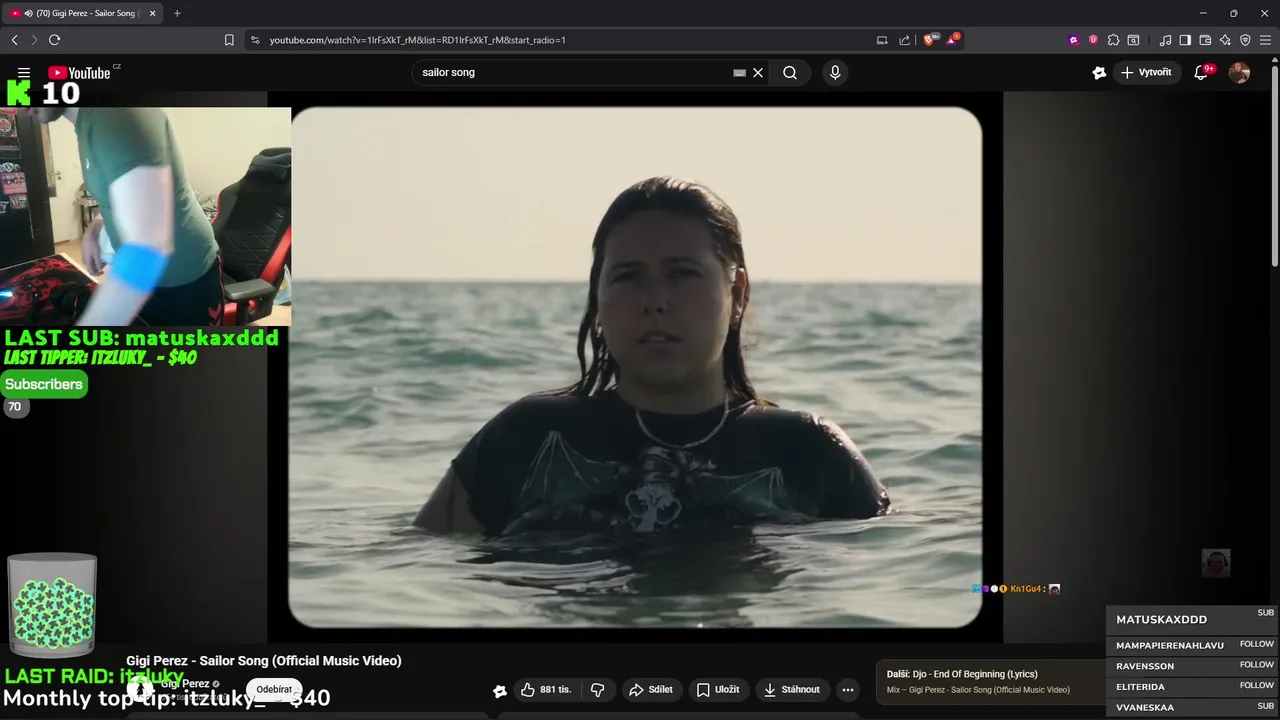
Task: Open the on-screen keyboard icon in search box
Action: (739, 72)
